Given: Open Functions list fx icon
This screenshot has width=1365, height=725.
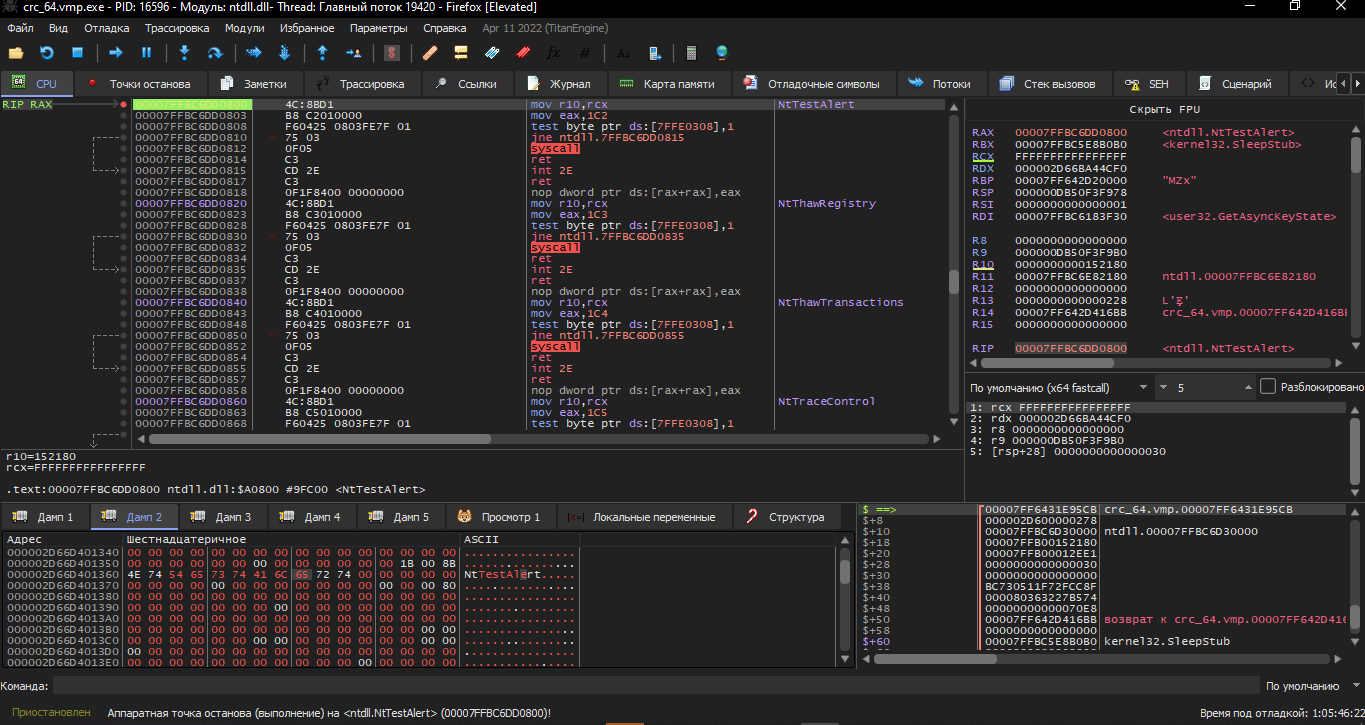Looking at the screenshot, I should coord(553,52).
